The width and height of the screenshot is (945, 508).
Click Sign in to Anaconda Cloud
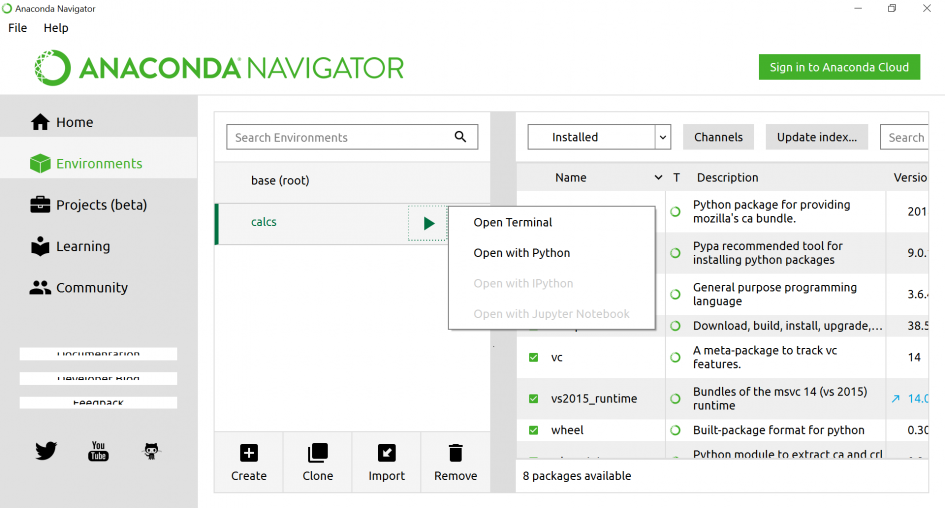pos(839,67)
